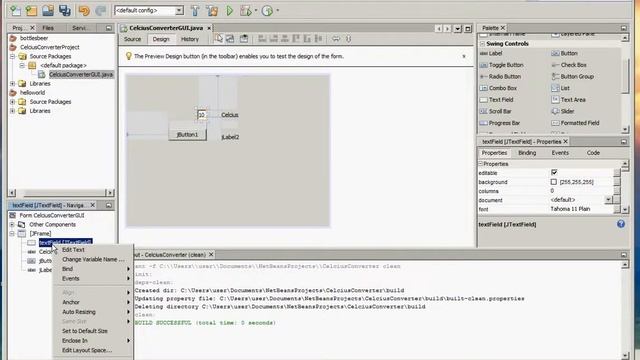Click the New File toolbar icon

tap(16, 11)
